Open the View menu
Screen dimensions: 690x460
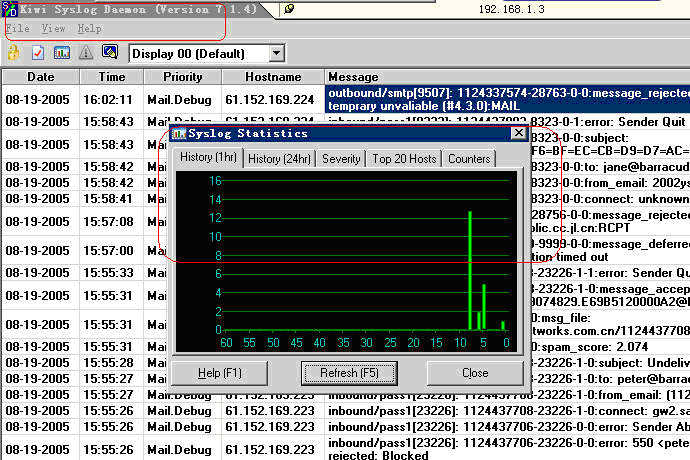point(54,29)
